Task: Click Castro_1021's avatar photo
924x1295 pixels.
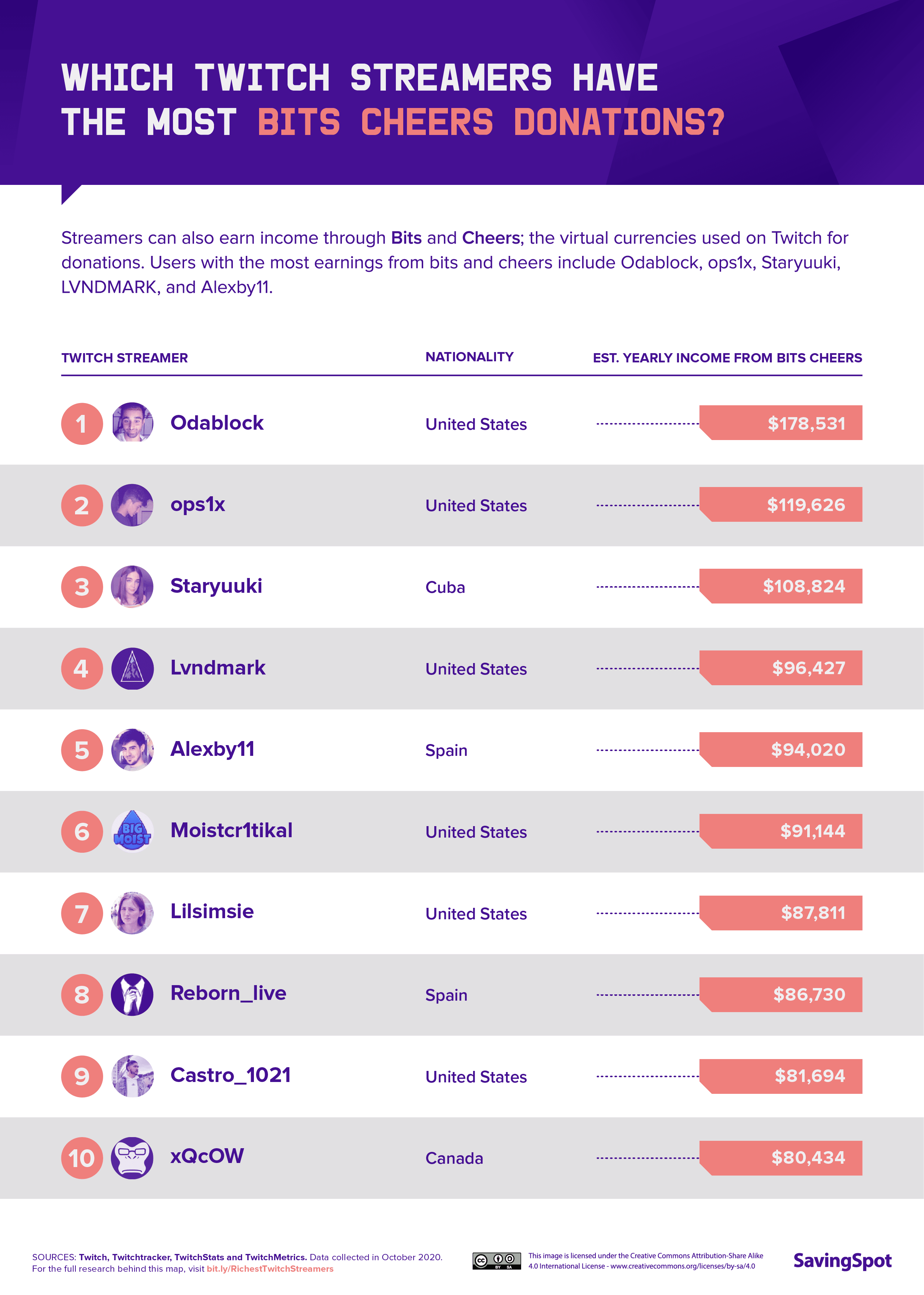Action: (132, 1076)
